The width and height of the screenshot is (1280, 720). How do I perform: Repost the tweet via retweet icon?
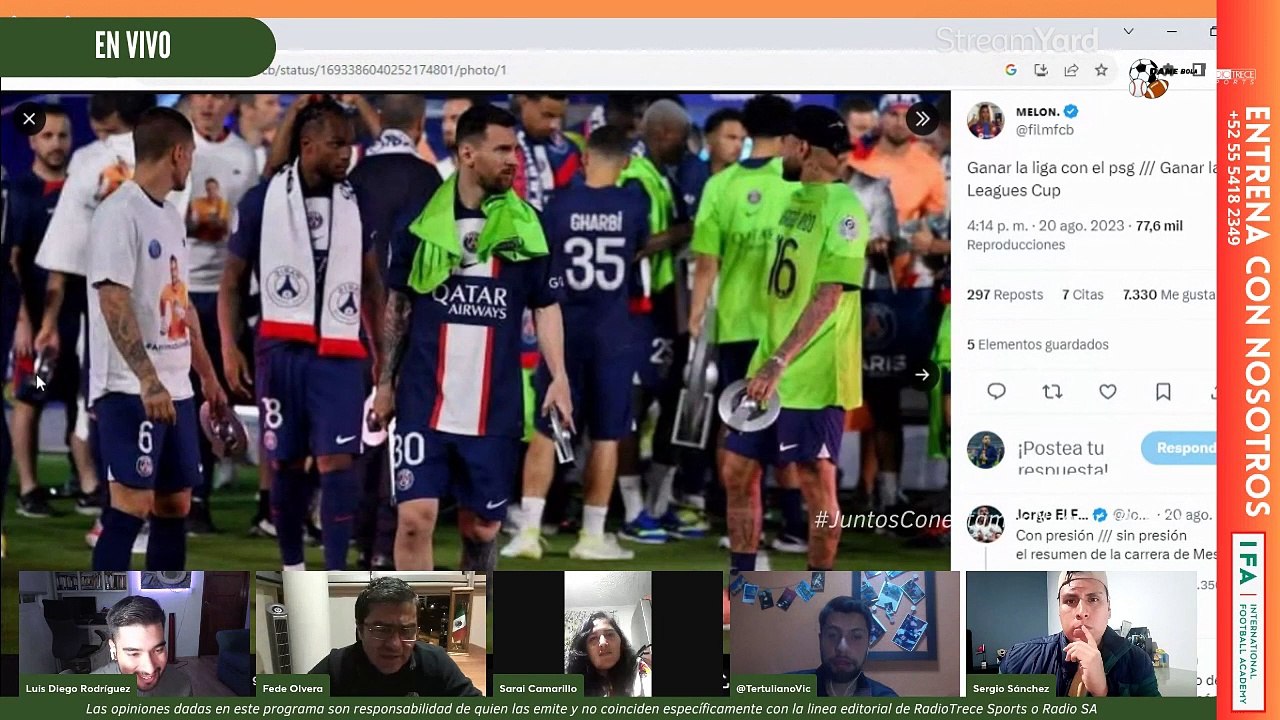click(1052, 392)
